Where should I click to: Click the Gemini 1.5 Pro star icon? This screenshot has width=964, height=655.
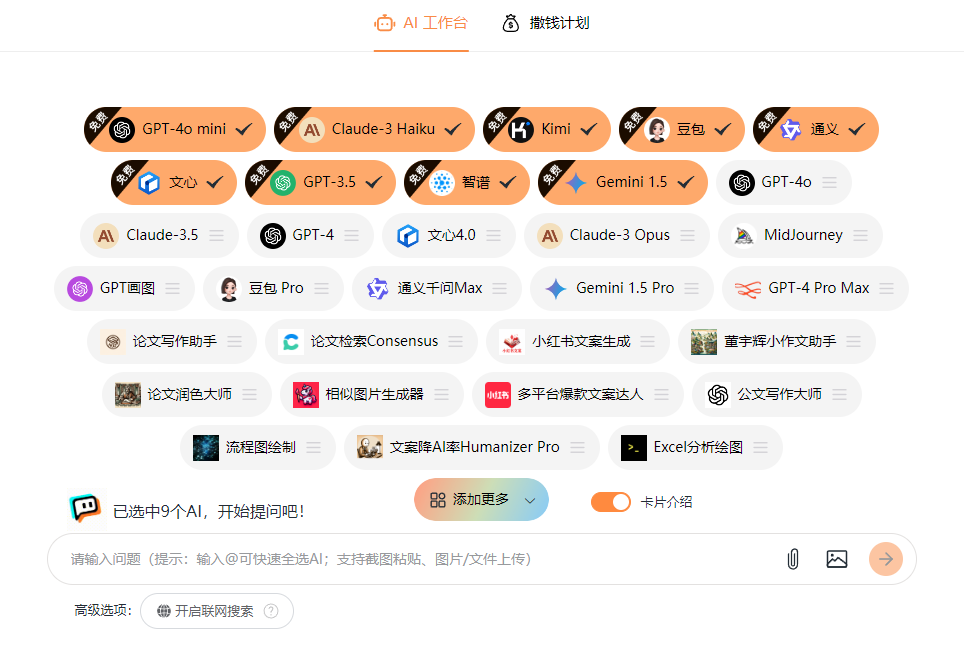pyautogui.click(x=556, y=288)
